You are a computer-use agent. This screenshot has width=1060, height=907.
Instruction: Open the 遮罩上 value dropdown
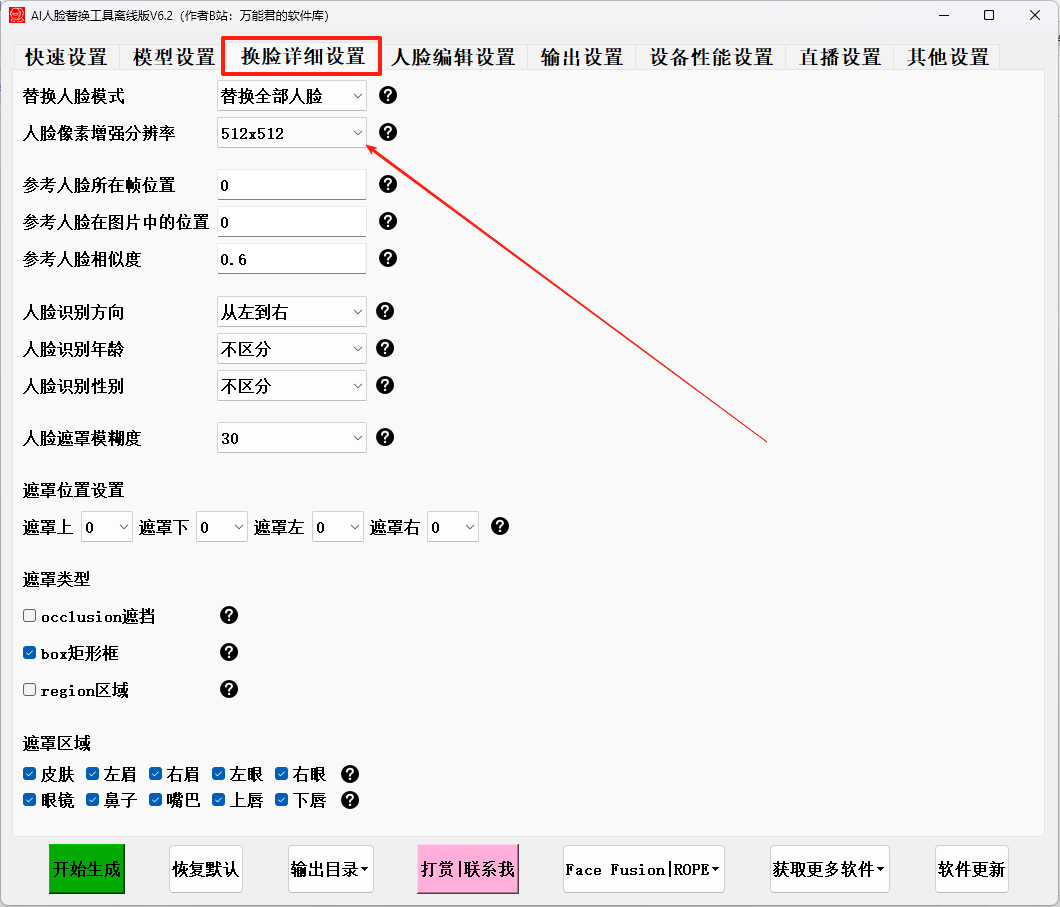pyautogui.click(x=107, y=527)
